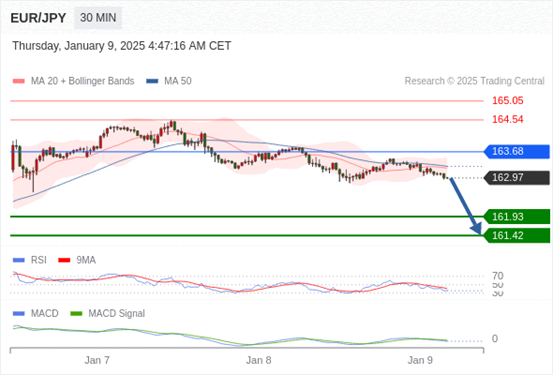Click the blue MACD legend swatch
Viewport: 553px width, 375px height.
coord(19,314)
